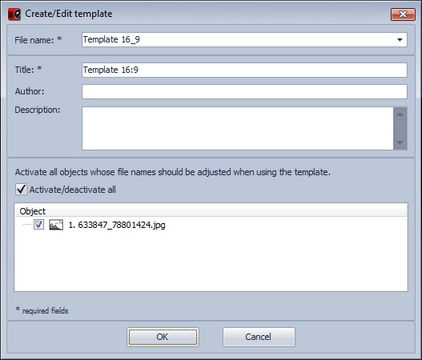Click the Activate/deactivate all label text

click(73, 190)
